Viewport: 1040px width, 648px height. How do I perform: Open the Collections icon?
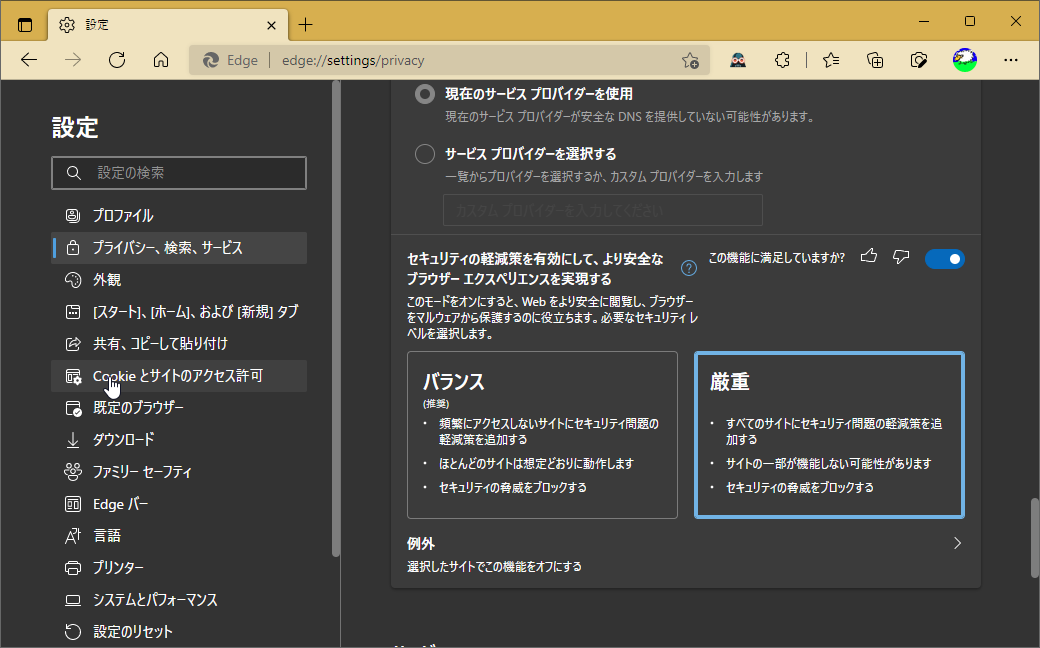click(875, 60)
